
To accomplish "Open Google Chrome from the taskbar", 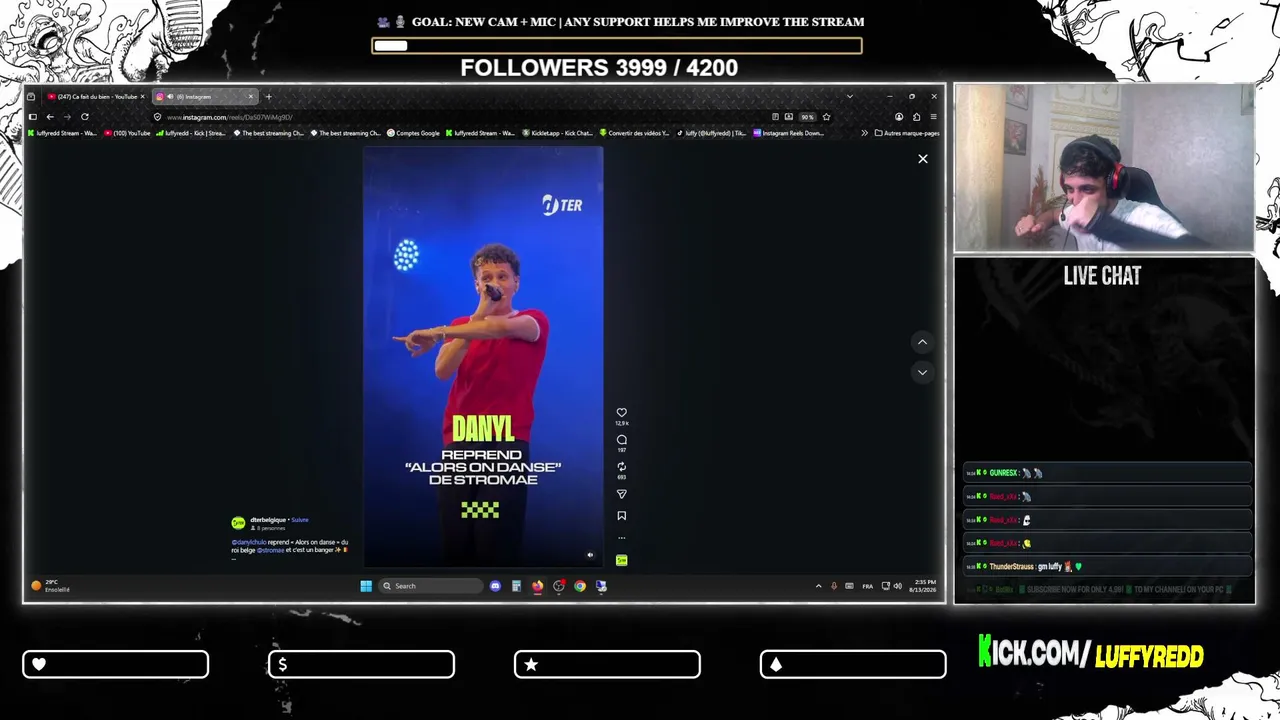I will [580, 586].
